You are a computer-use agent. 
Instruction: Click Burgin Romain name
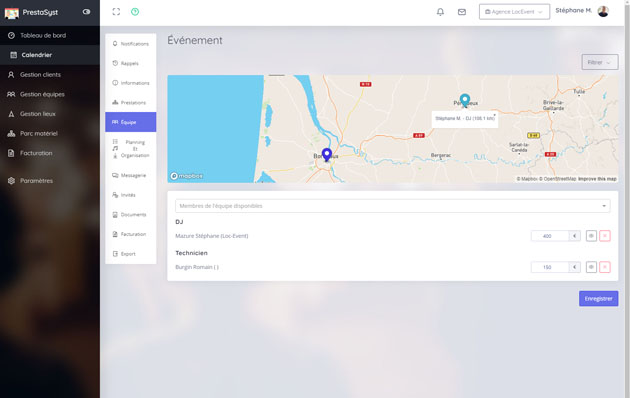(x=197, y=267)
